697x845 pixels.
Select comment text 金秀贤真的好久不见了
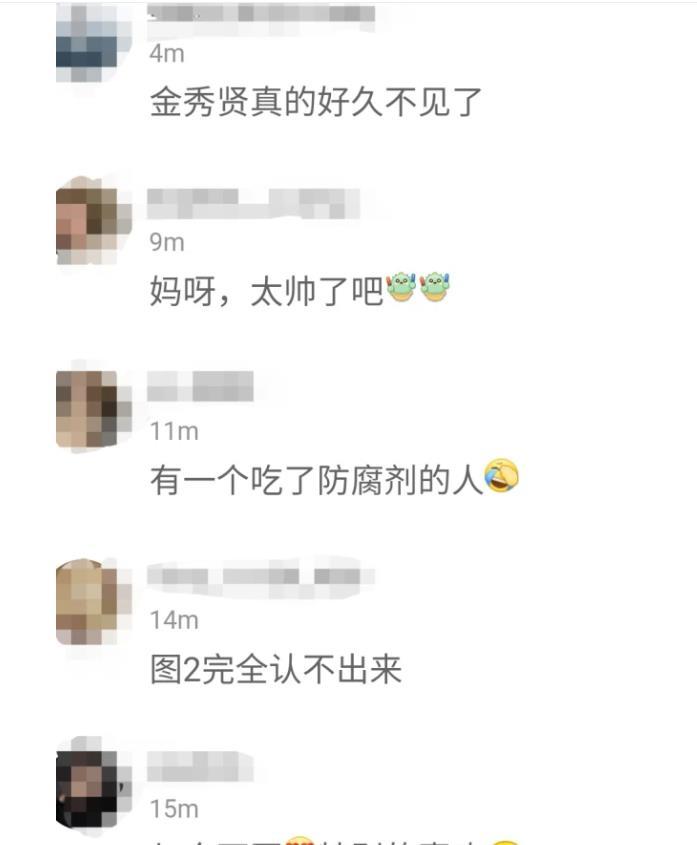(x=315, y=102)
